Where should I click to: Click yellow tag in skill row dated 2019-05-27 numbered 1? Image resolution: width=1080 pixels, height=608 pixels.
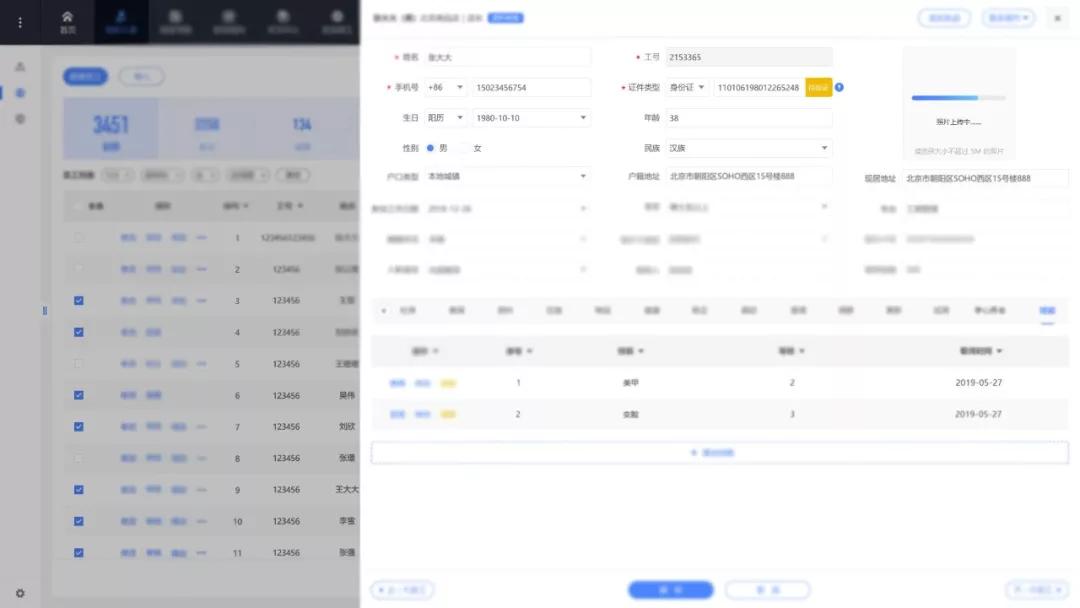[448, 383]
